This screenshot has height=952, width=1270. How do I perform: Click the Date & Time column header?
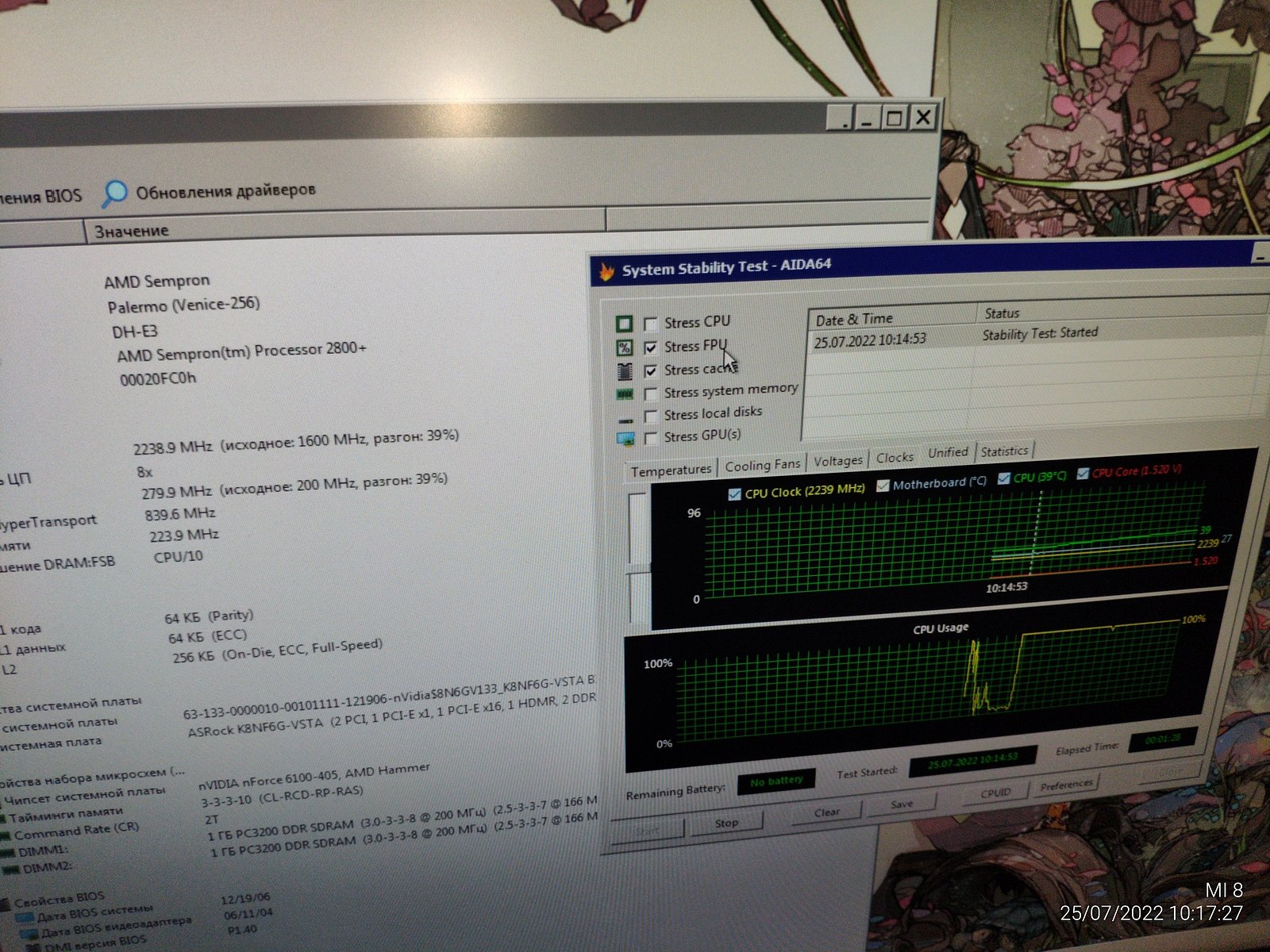[x=891, y=318]
